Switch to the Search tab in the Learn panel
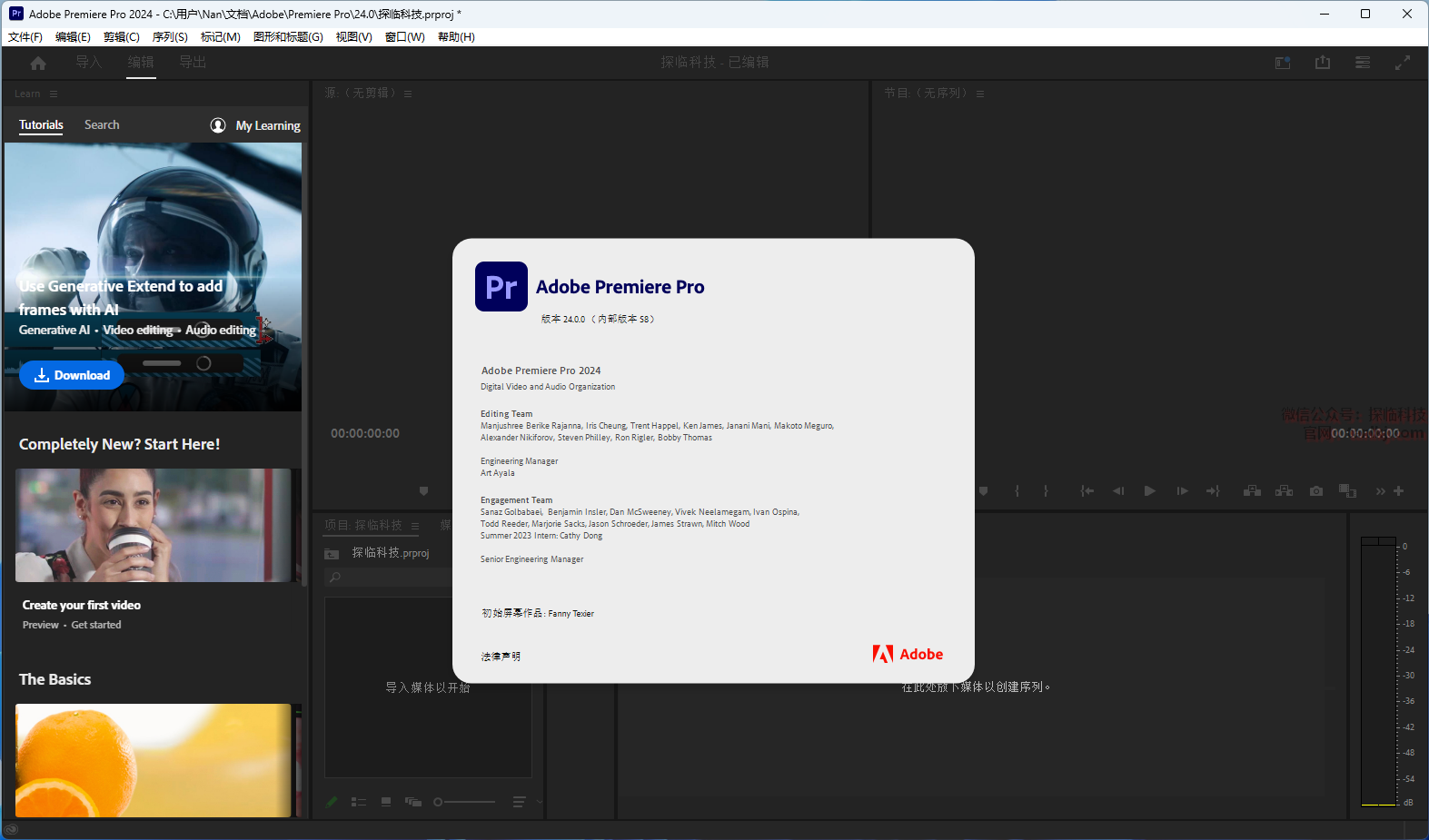 pyautogui.click(x=102, y=125)
